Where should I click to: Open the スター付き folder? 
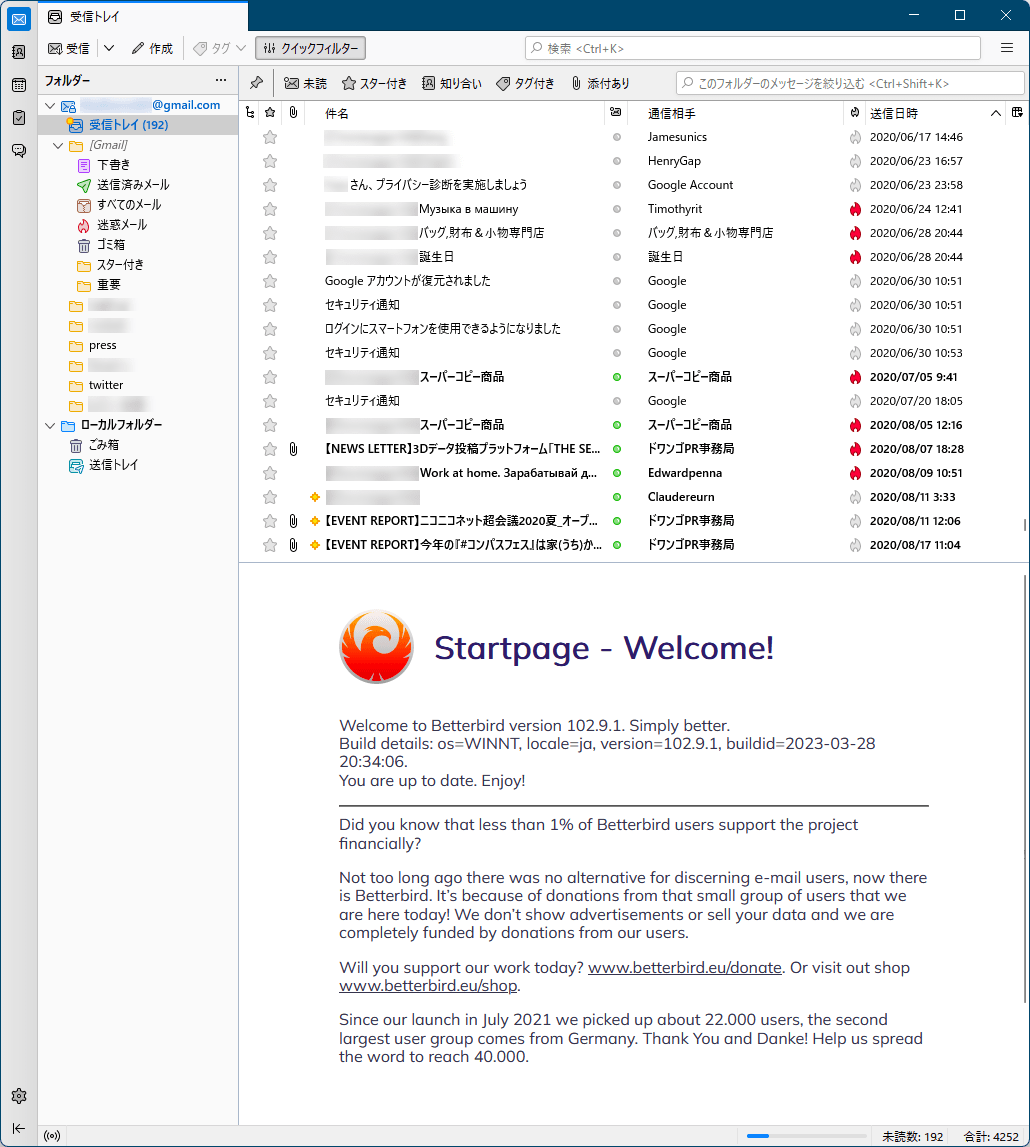138,265
